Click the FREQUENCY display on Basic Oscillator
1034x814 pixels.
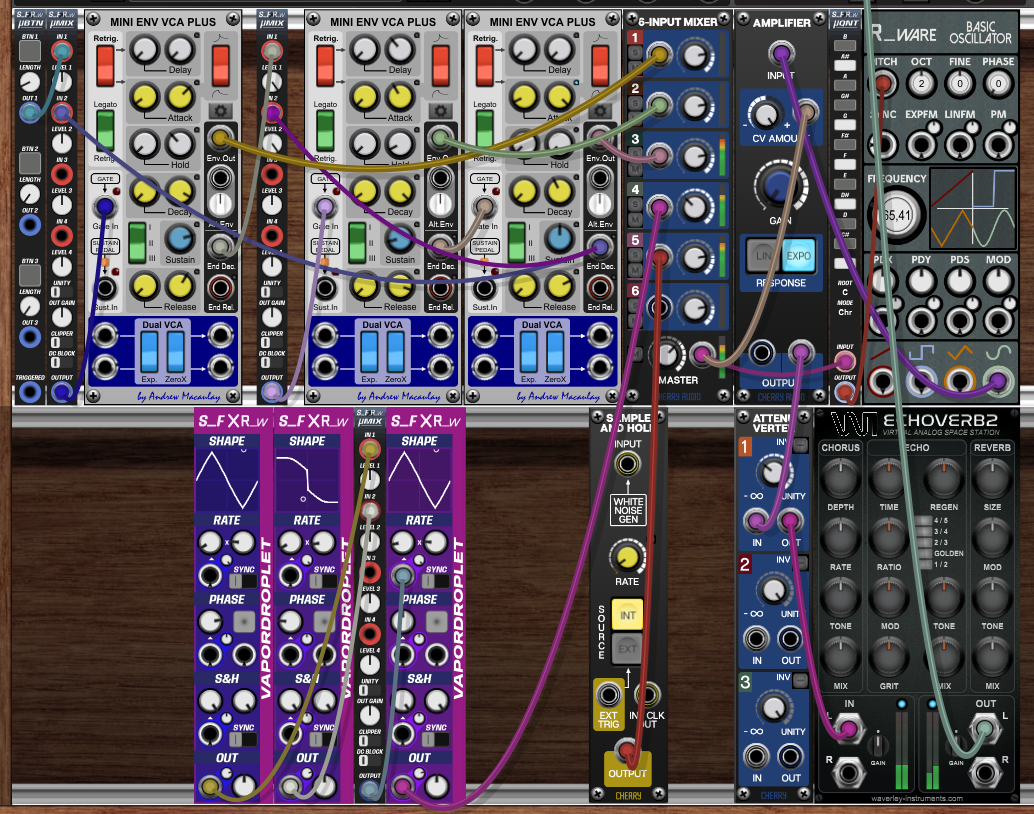(896, 215)
